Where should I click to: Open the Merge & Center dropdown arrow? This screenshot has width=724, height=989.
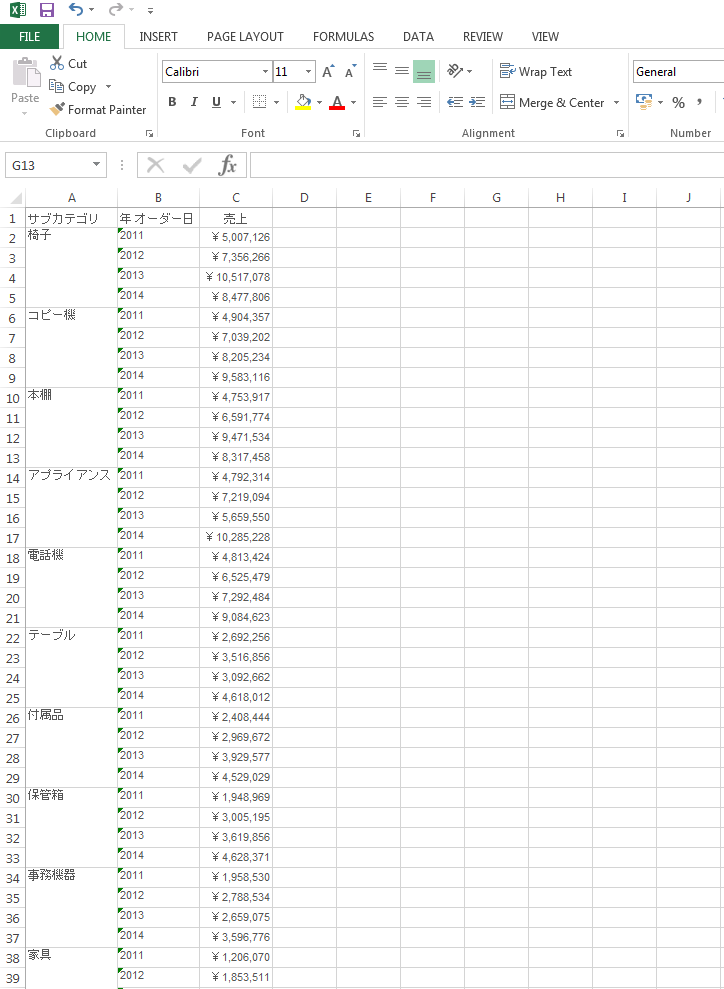pyautogui.click(x=616, y=102)
